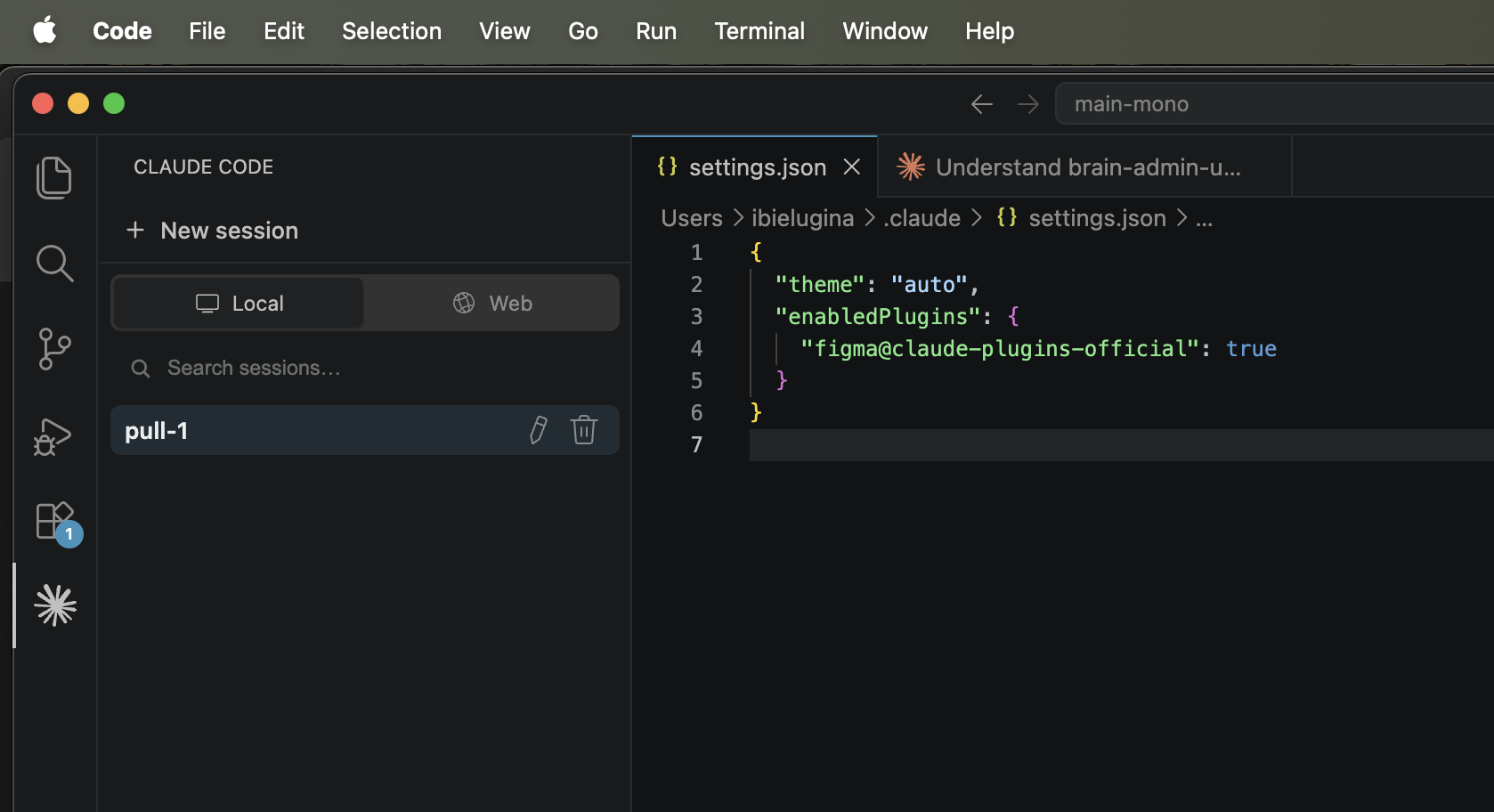The image size is (1494, 812).
Task: Click the ibielugina breadcrumb segment
Action: 802,218
